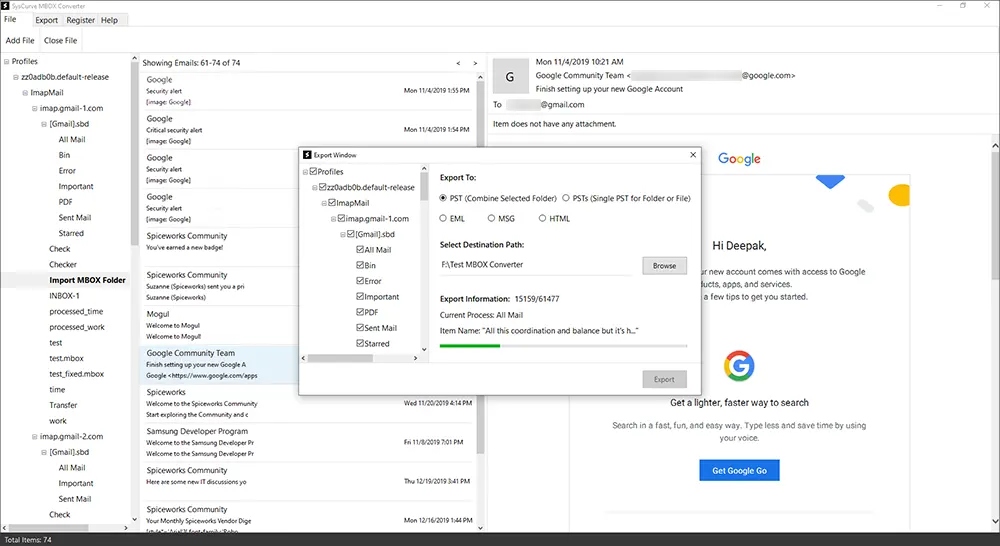Click the SysCurve app logo in title bar

coord(5,6)
